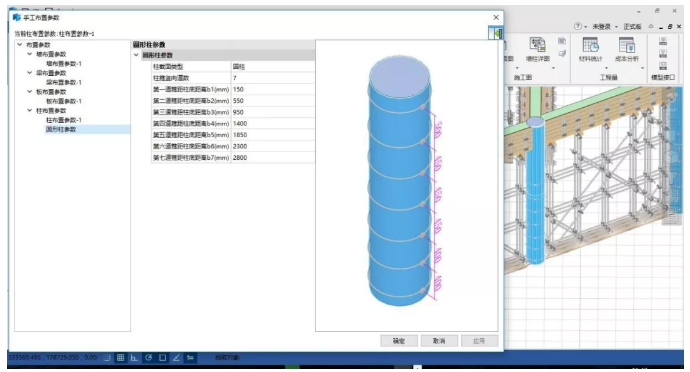Click the grid display status bar icon
The width and height of the screenshot is (690, 372).
point(120,357)
